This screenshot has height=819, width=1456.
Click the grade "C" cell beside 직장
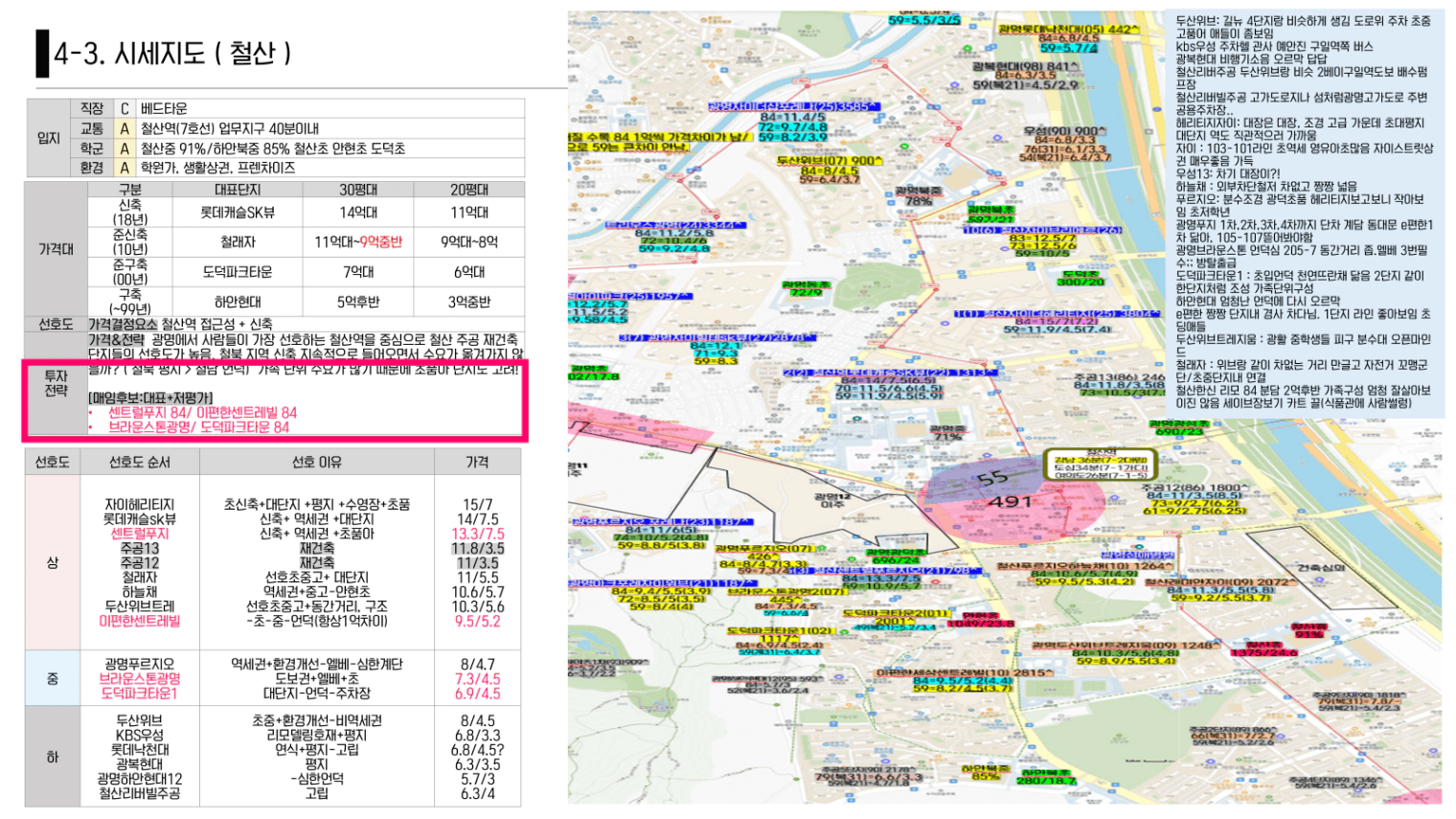[x=125, y=109]
